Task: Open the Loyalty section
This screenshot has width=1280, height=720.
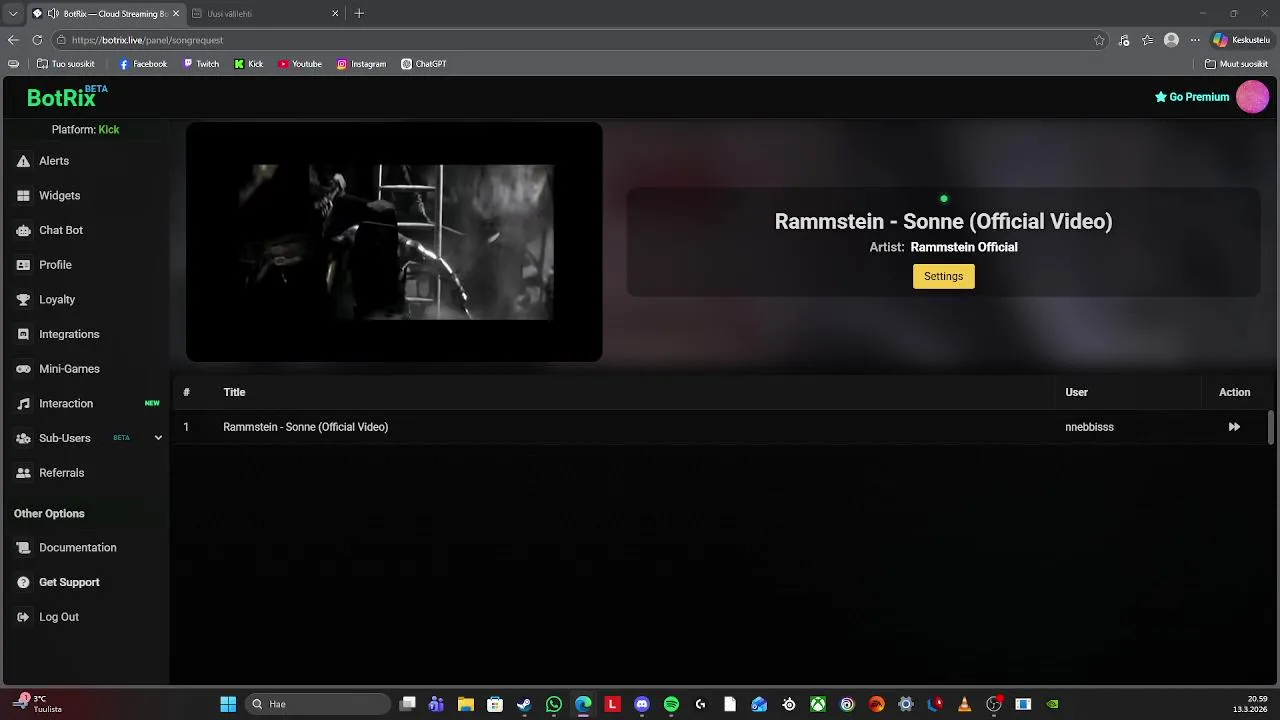Action: point(57,300)
